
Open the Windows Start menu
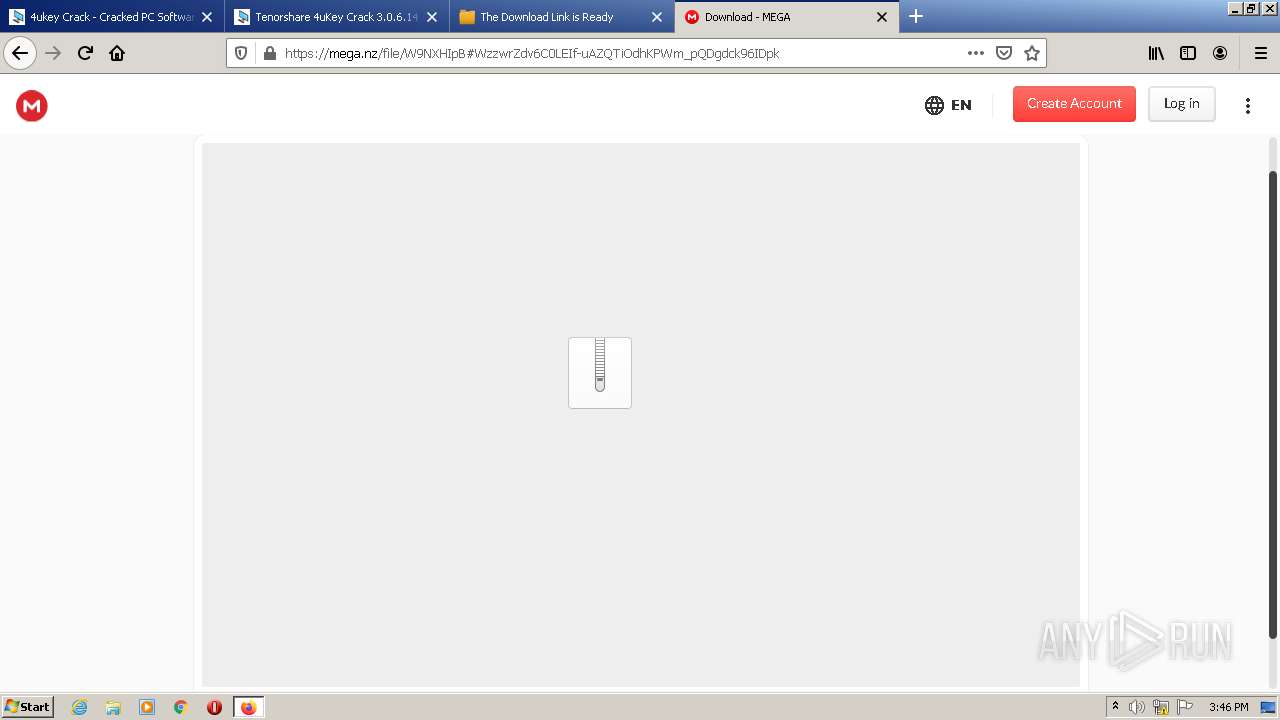[28, 706]
